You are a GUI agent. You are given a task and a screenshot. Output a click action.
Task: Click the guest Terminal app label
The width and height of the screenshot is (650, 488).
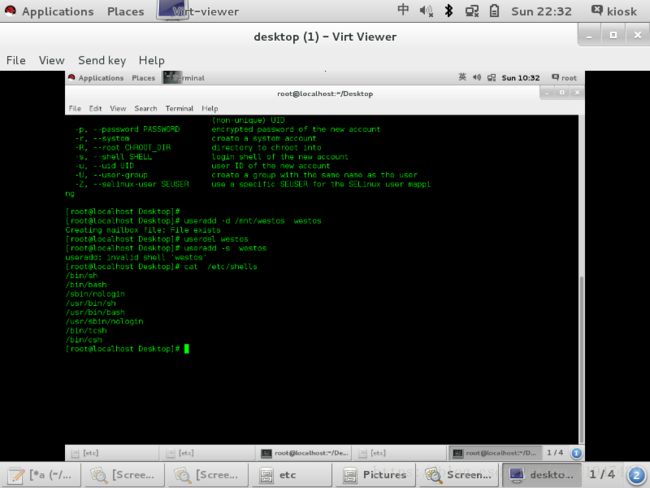point(184,78)
